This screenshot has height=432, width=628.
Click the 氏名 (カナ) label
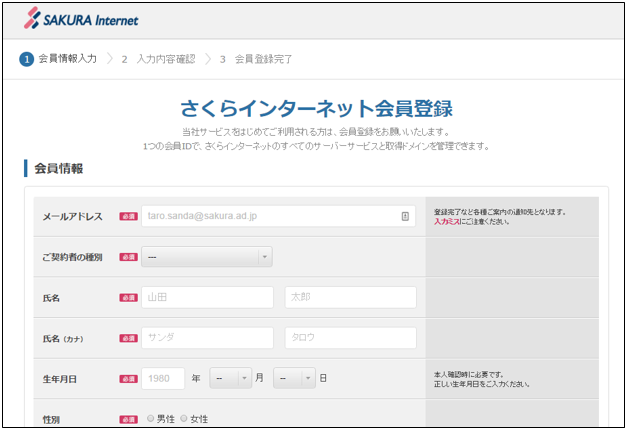(63, 339)
